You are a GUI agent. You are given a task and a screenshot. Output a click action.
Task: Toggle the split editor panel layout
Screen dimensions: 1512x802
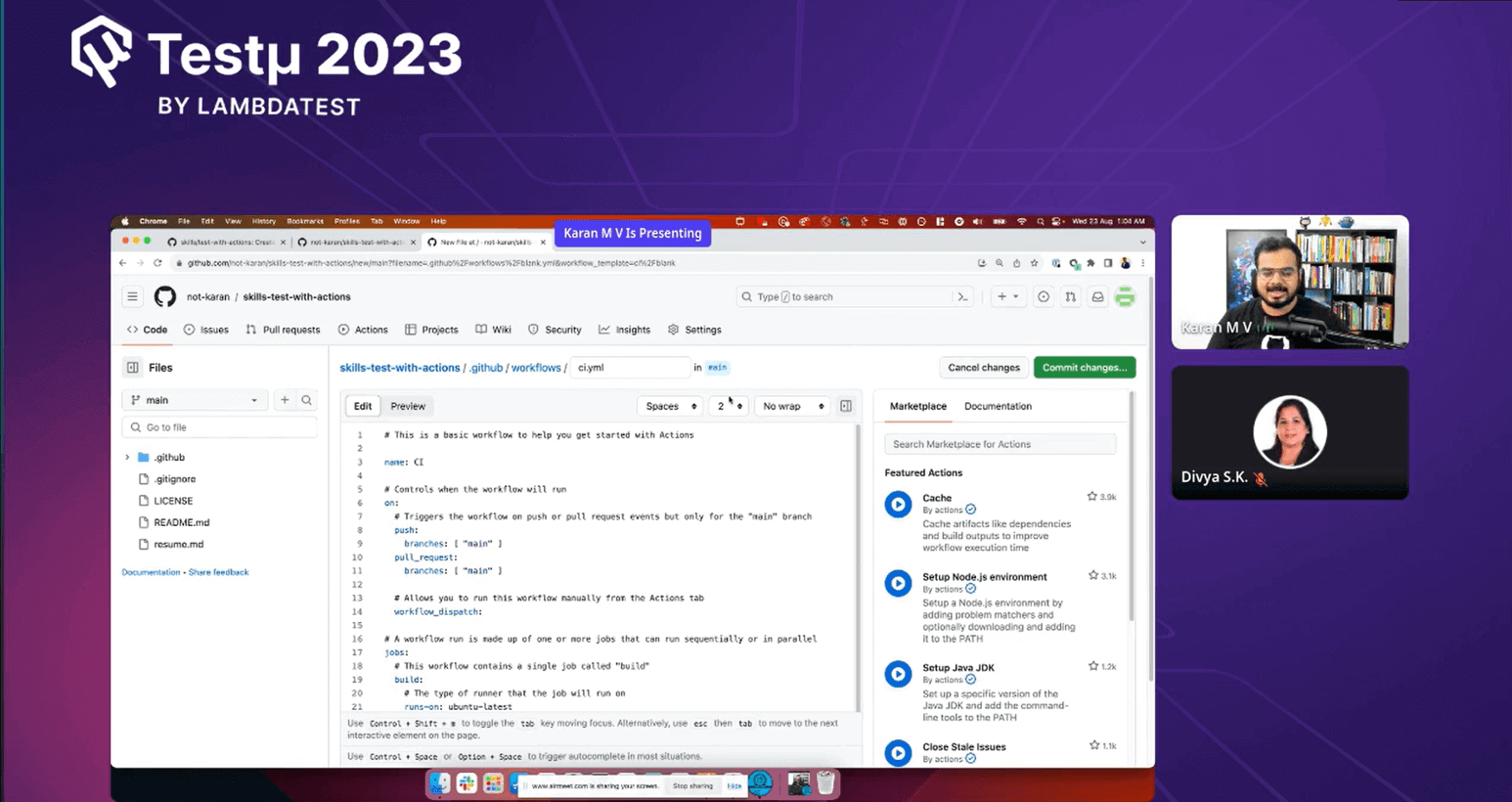[x=845, y=405]
